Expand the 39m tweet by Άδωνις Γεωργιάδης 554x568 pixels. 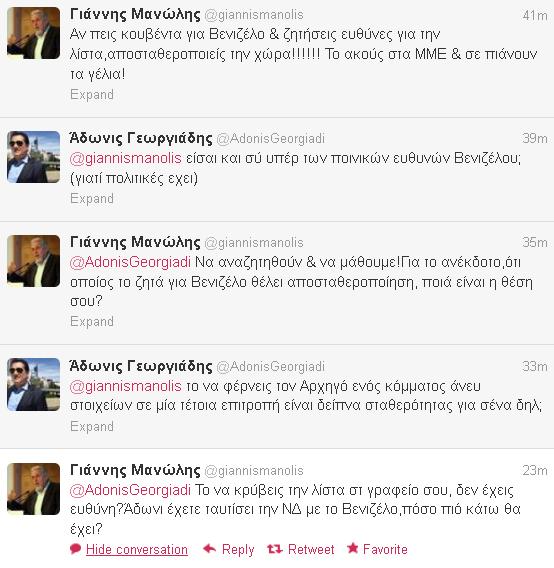(x=92, y=199)
